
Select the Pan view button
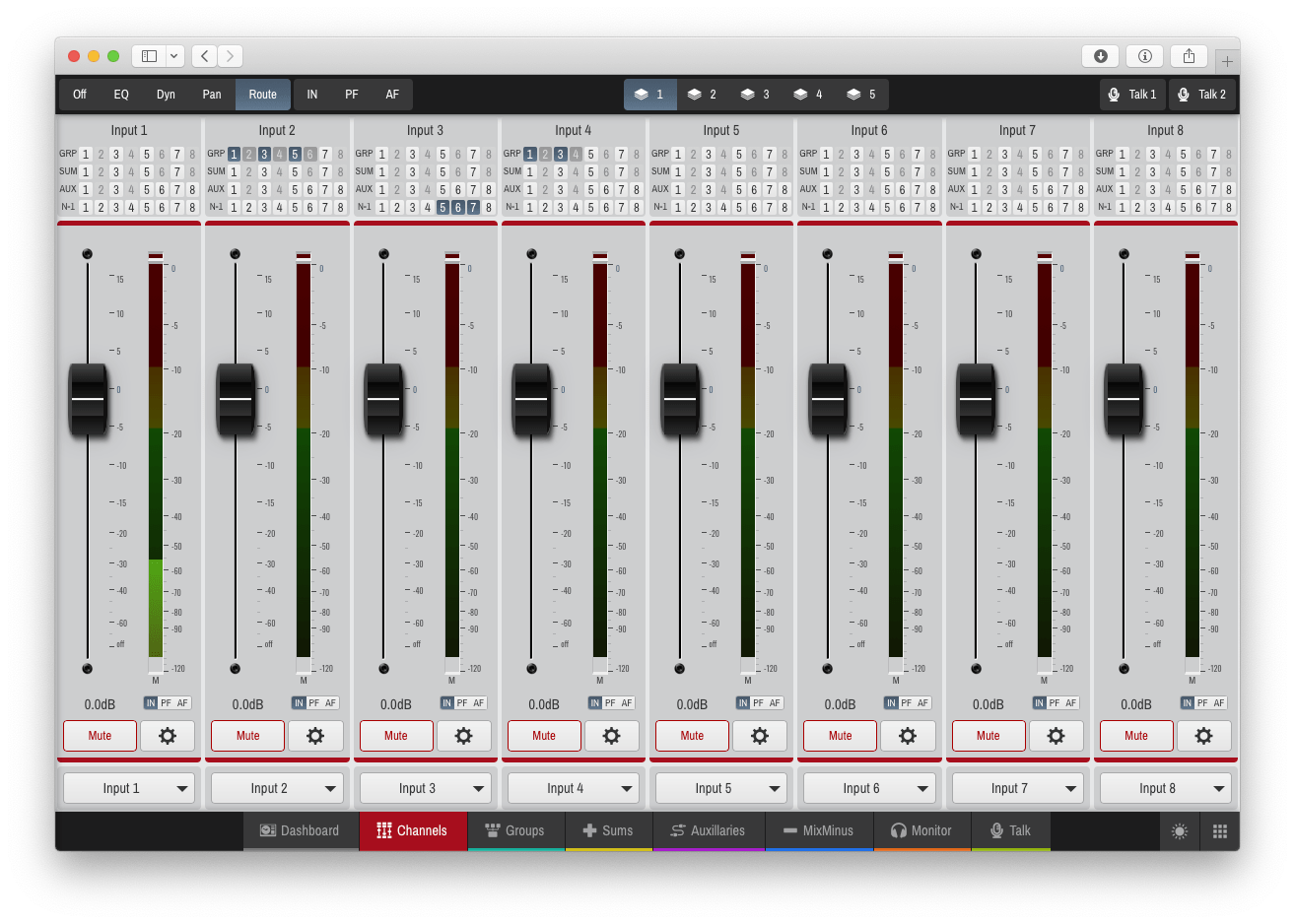212,95
